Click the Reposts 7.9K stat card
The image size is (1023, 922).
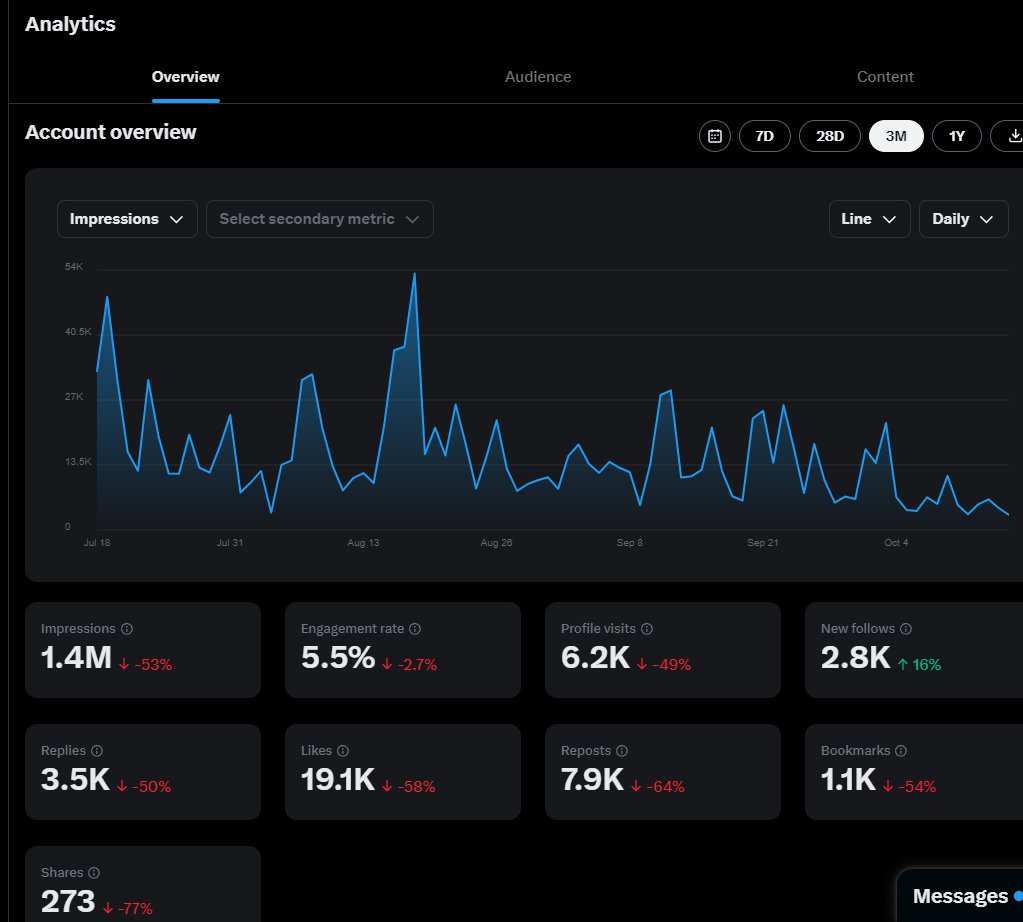pyautogui.click(x=663, y=772)
